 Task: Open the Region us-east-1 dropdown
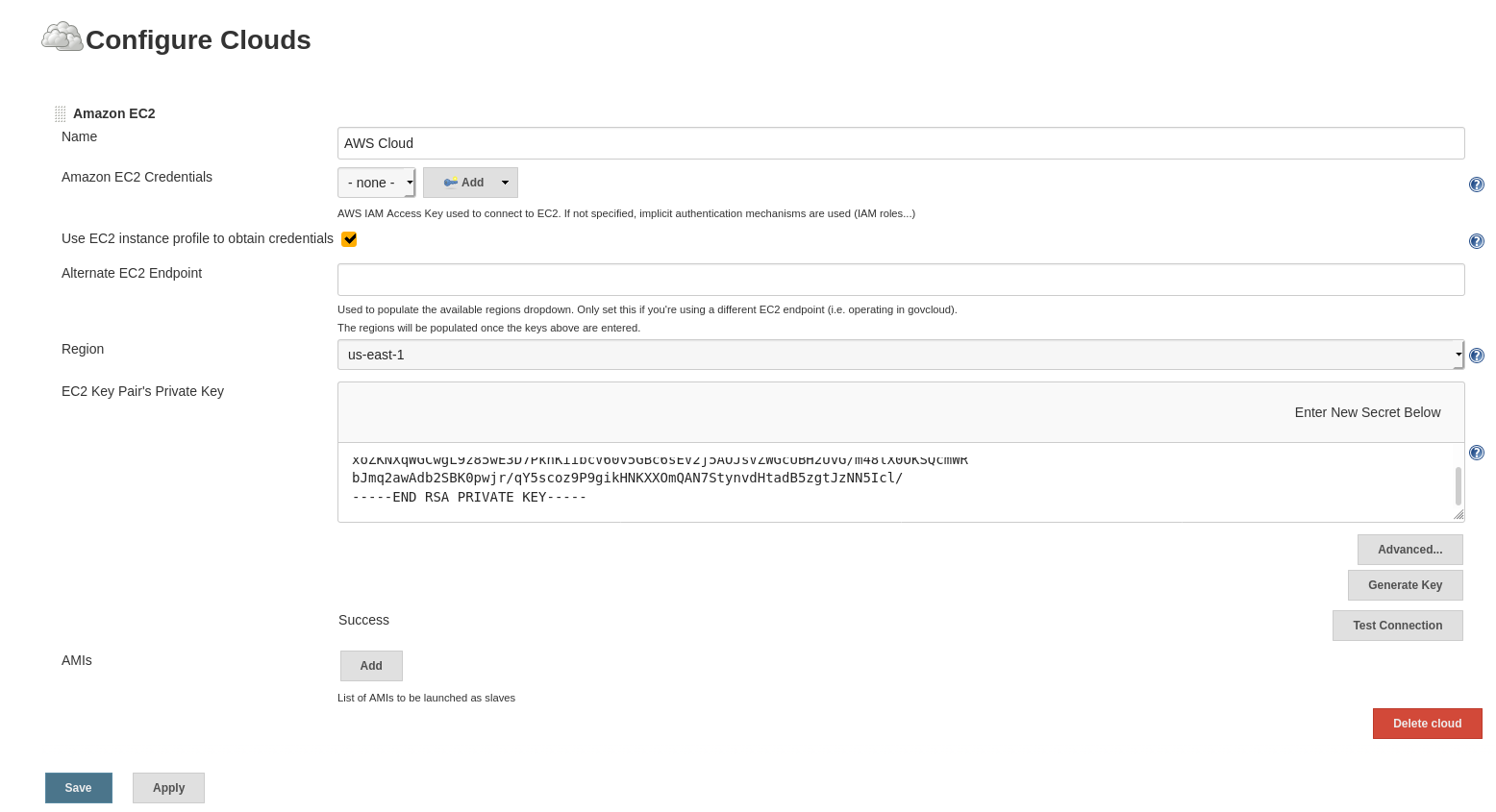point(901,355)
